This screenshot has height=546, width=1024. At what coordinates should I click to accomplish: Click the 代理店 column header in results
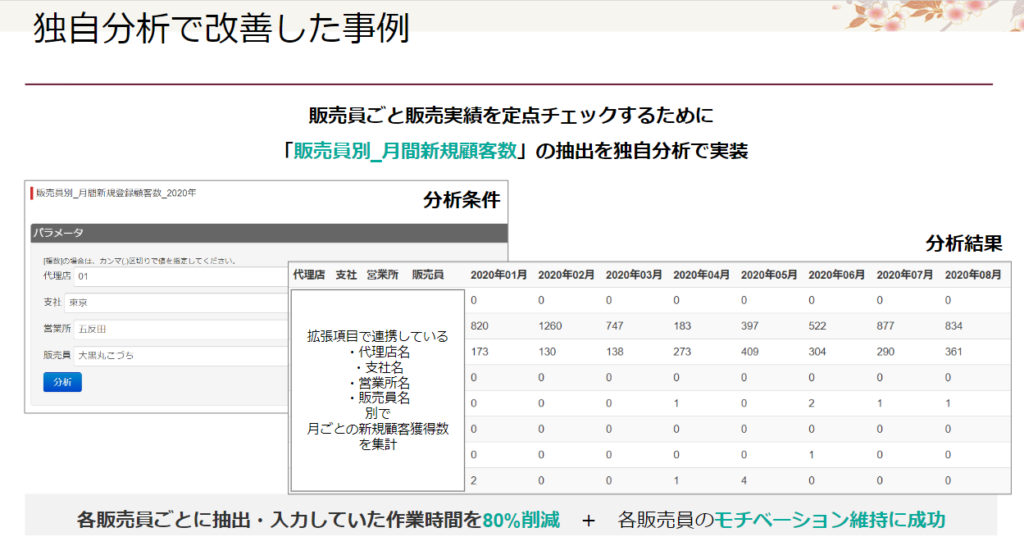click(308, 274)
